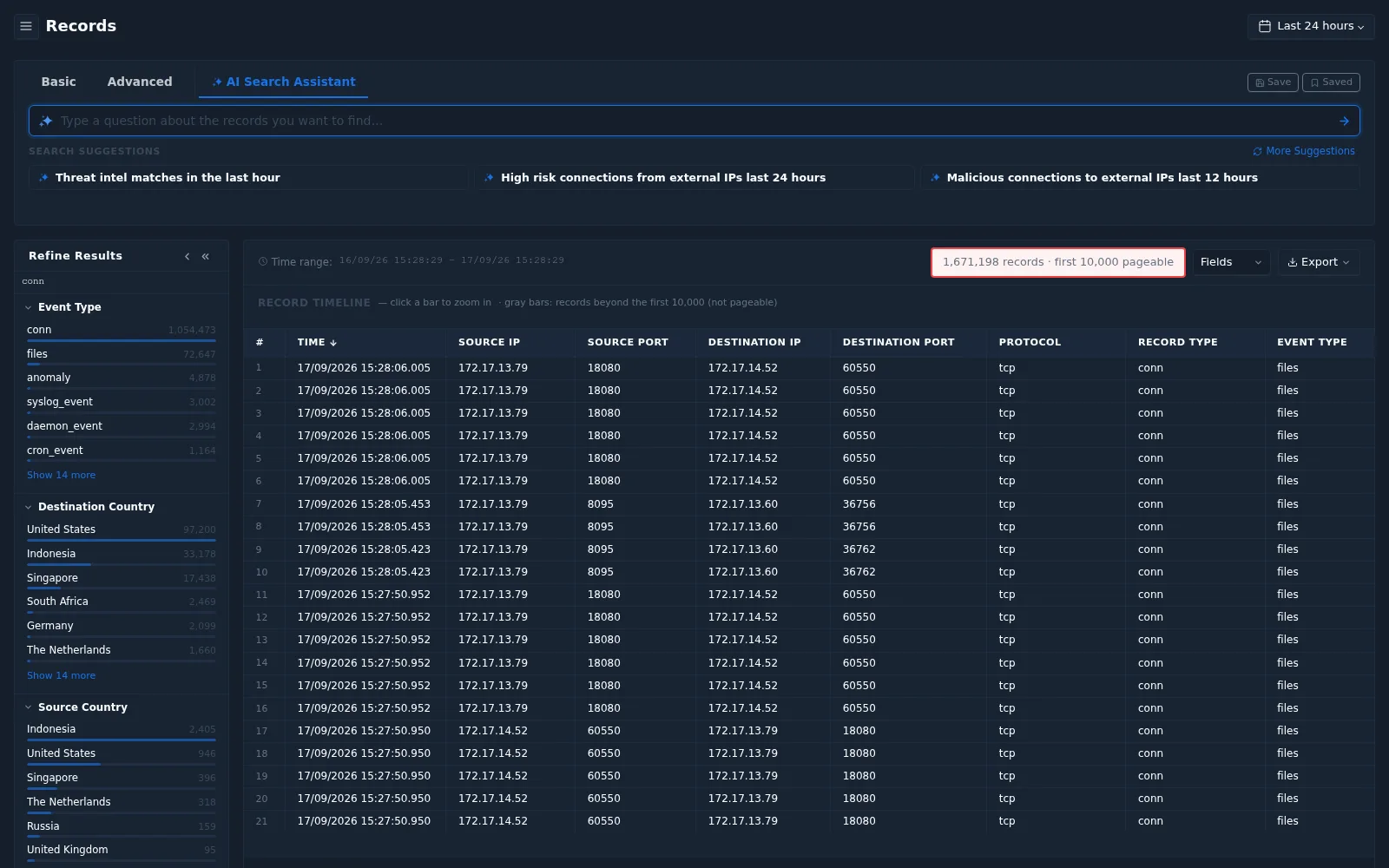
Task: Click event type files in row 21
Action: [1287, 821]
